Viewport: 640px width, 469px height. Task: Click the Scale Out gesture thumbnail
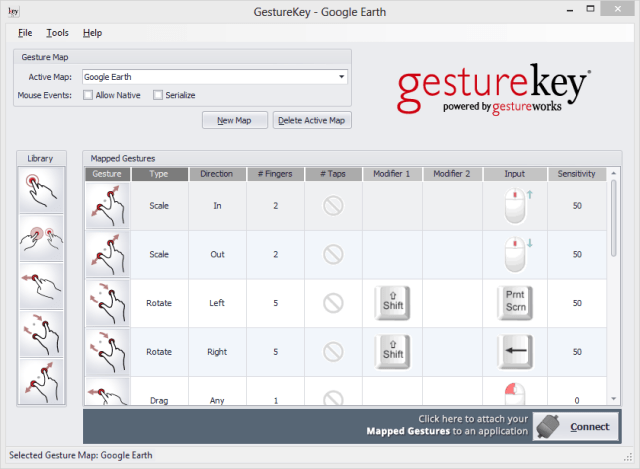point(108,254)
